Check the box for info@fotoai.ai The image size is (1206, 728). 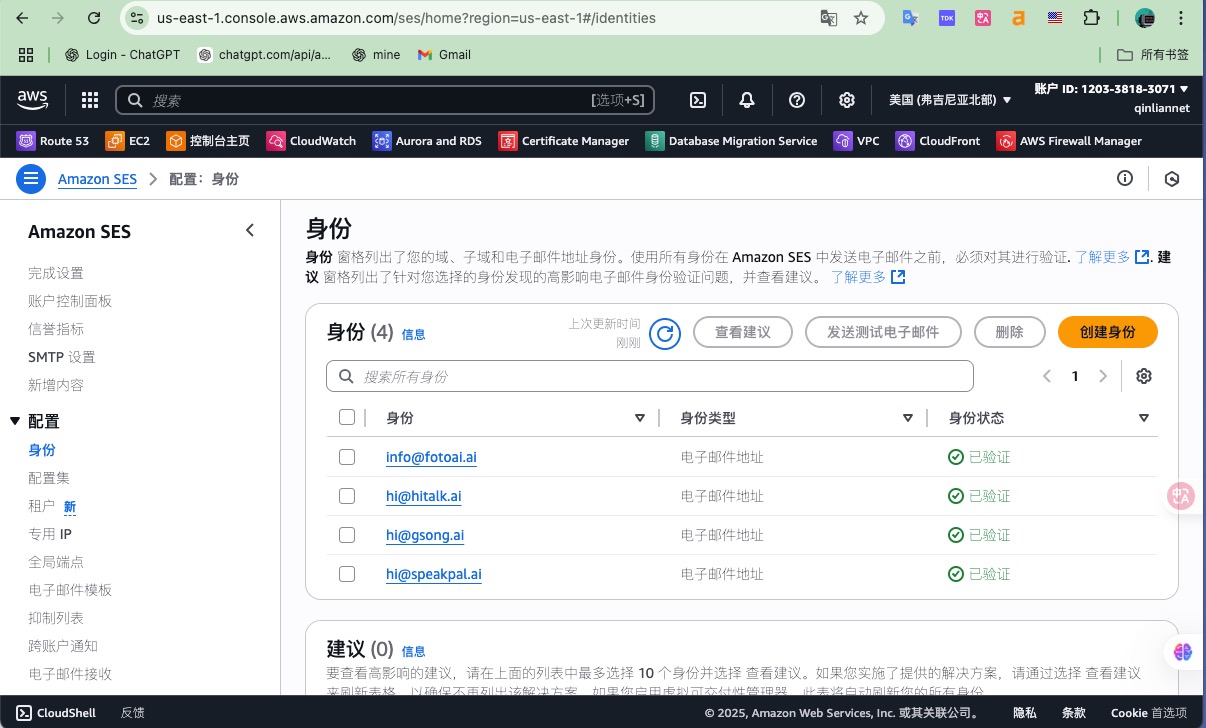pyautogui.click(x=347, y=457)
